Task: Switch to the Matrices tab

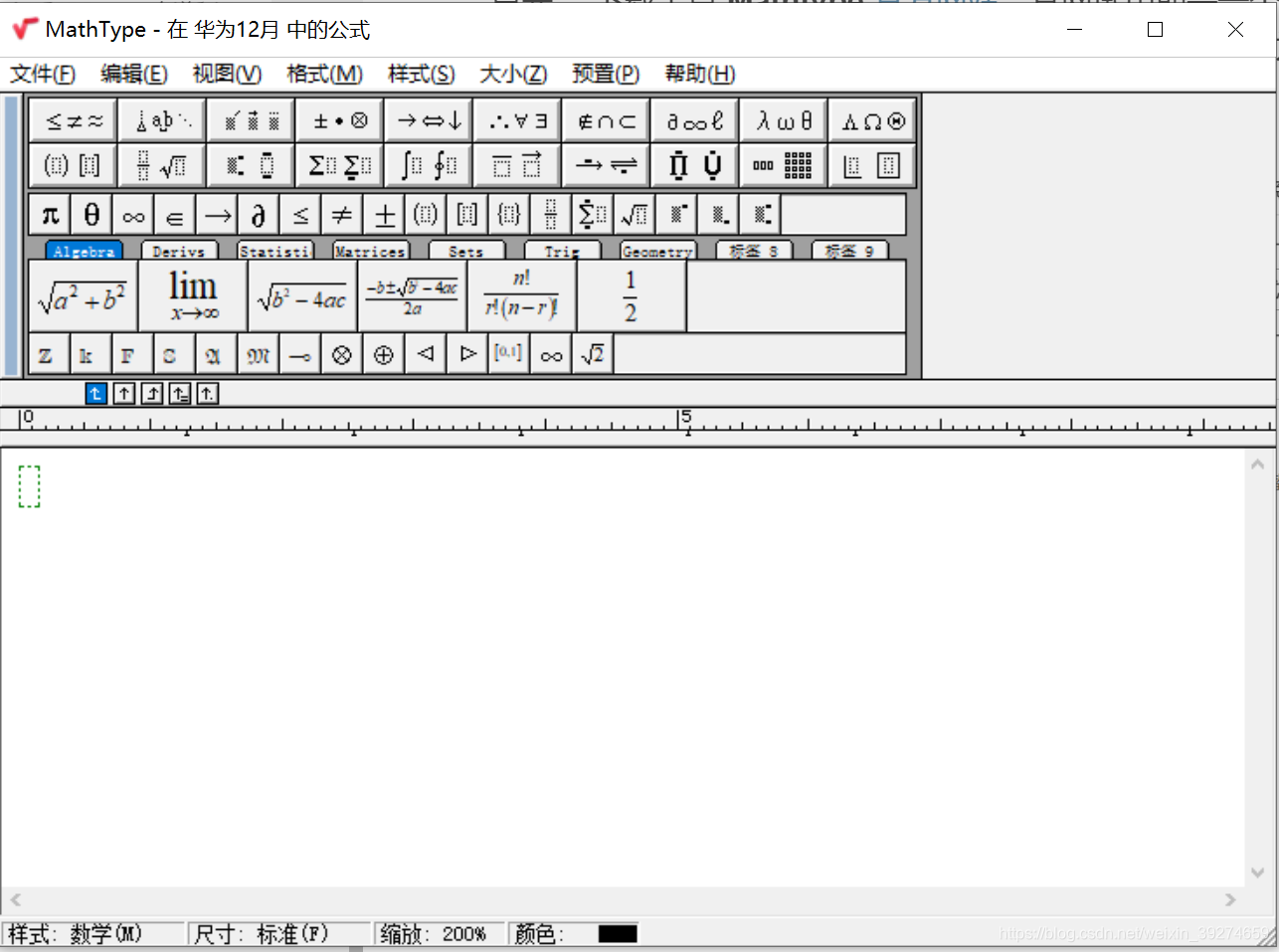Action: click(370, 252)
